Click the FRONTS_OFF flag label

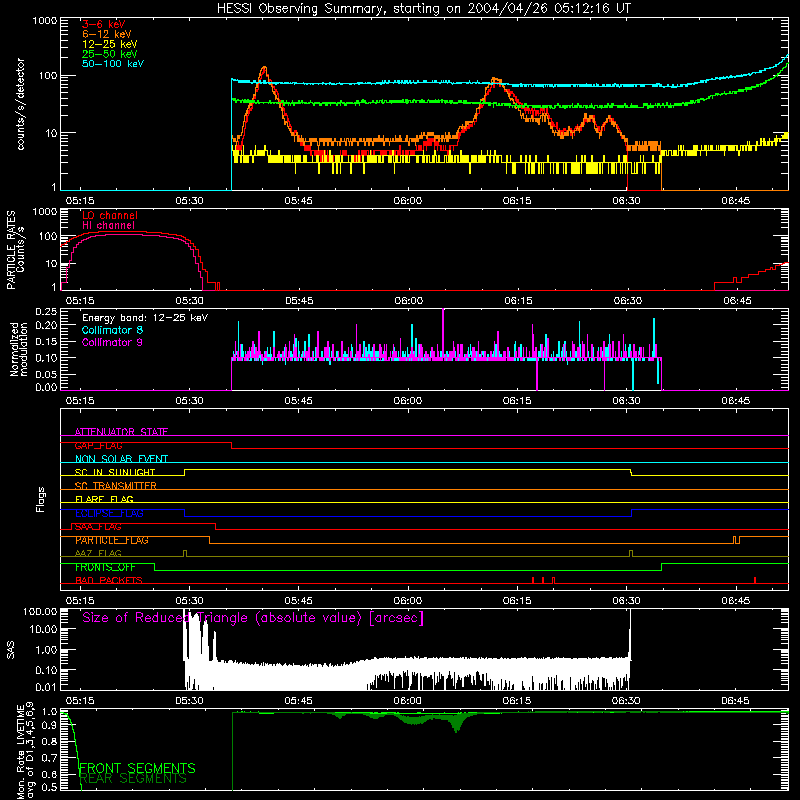click(105, 567)
